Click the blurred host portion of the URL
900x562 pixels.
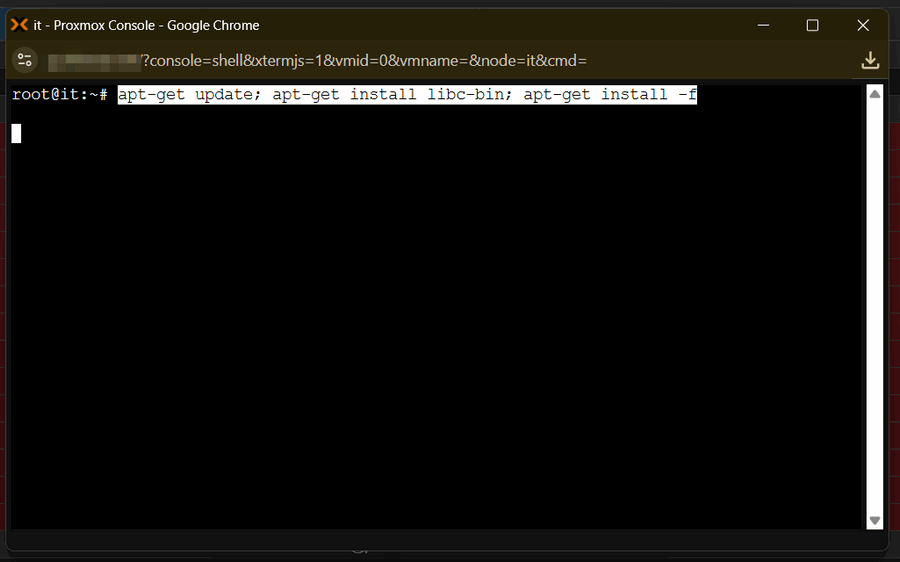coord(93,61)
